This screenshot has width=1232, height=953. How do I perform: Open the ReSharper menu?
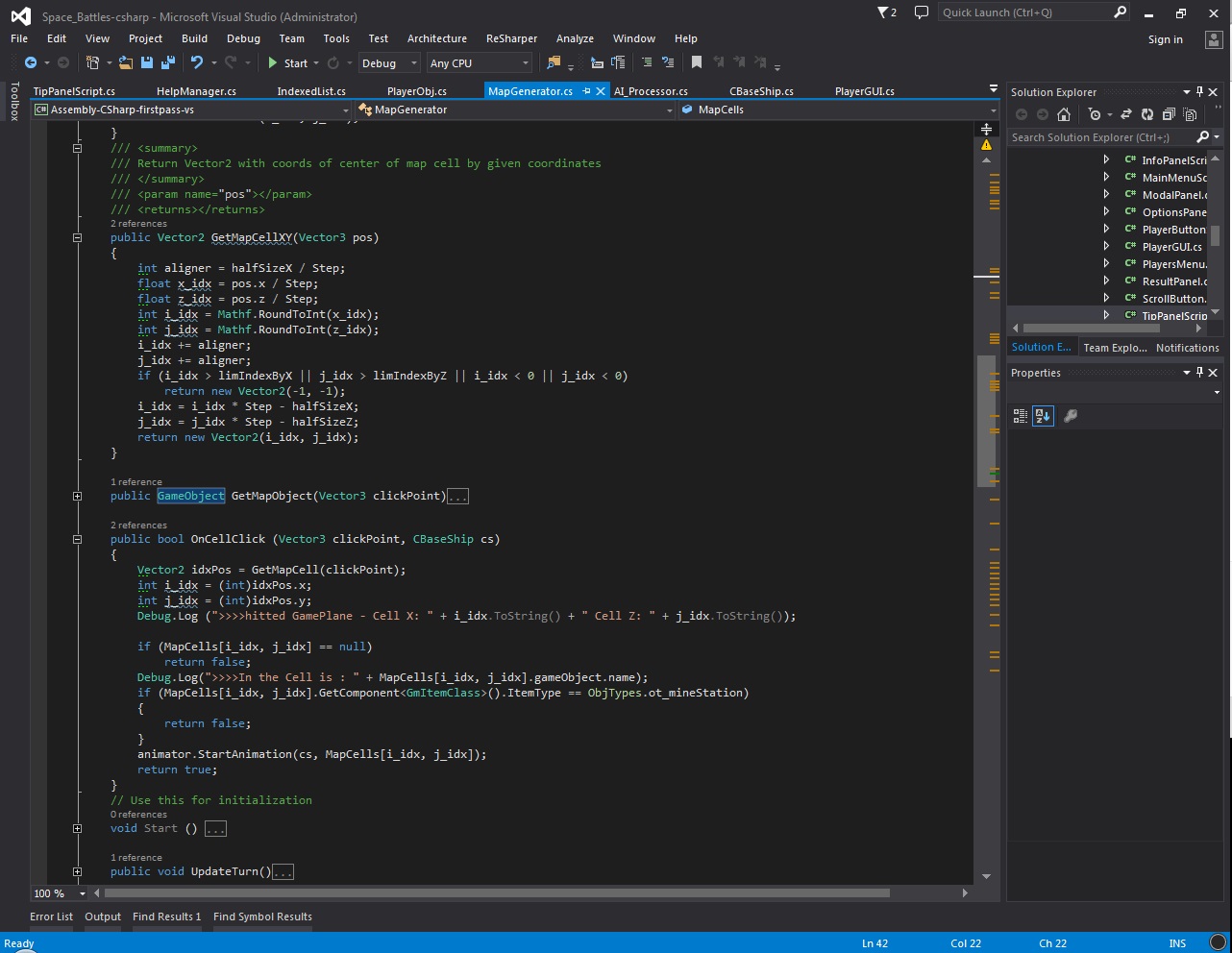pyautogui.click(x=511, y=38)
